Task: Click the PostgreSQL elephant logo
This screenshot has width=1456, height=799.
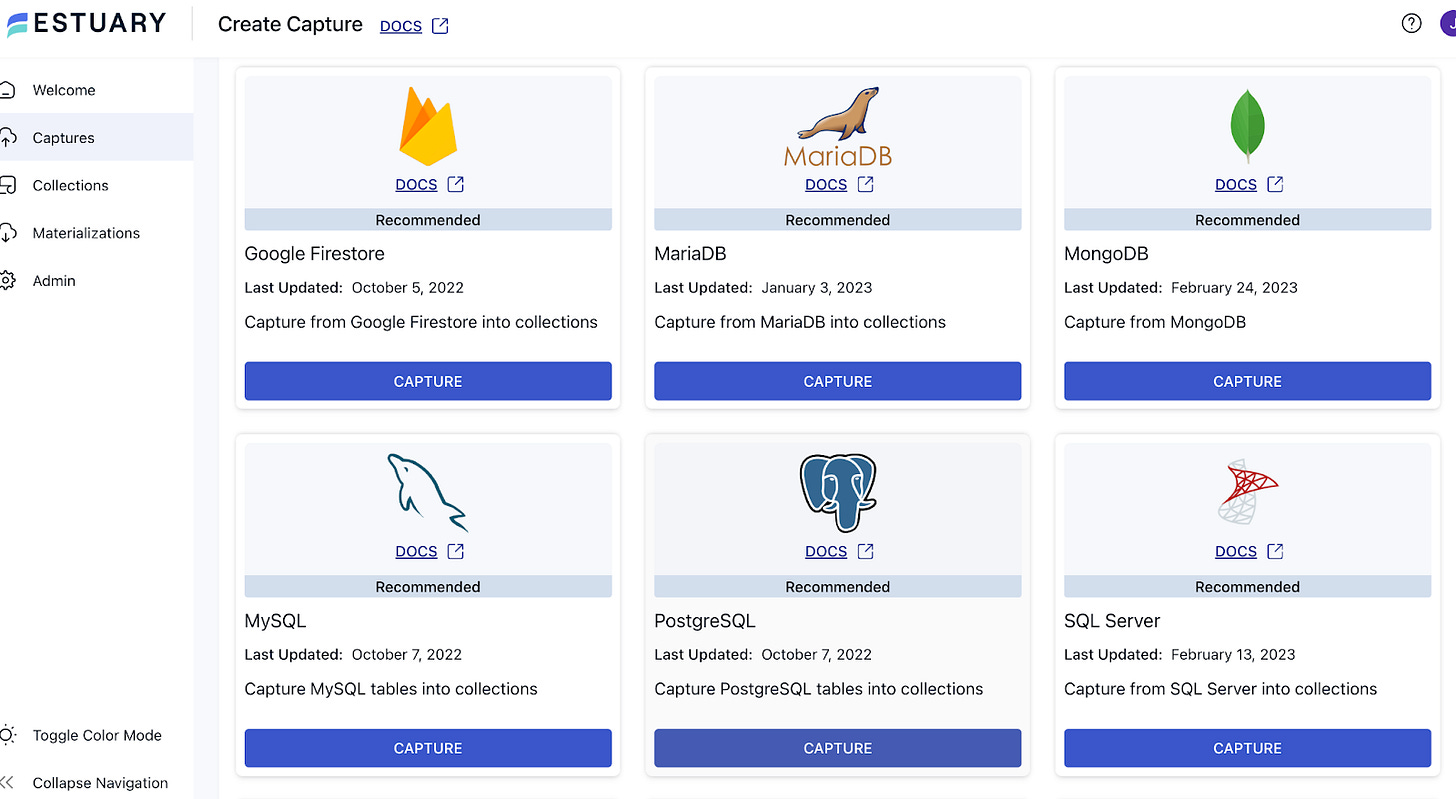Action: pyautogui.click(x=838, y=492)
